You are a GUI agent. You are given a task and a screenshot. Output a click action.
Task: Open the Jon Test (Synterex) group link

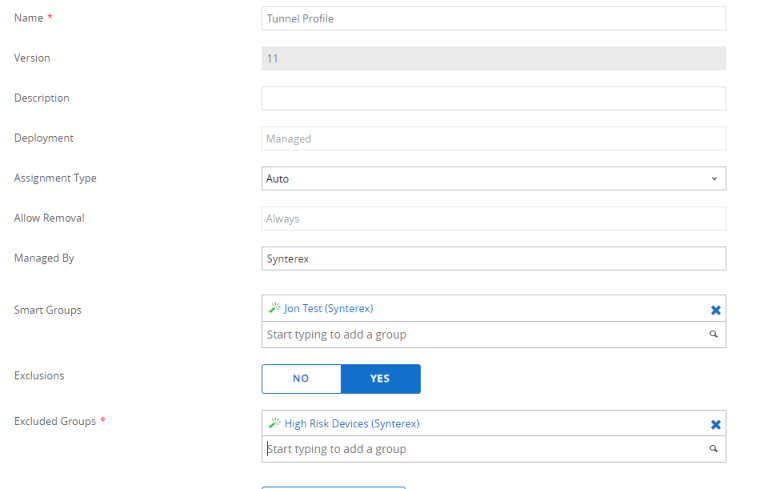click(x=328, y=309)
